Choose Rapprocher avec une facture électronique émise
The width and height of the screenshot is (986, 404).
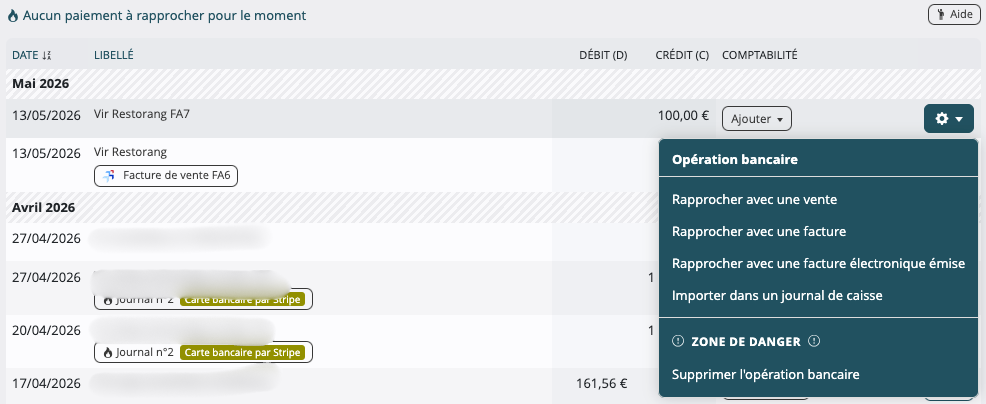coord(818,263)
